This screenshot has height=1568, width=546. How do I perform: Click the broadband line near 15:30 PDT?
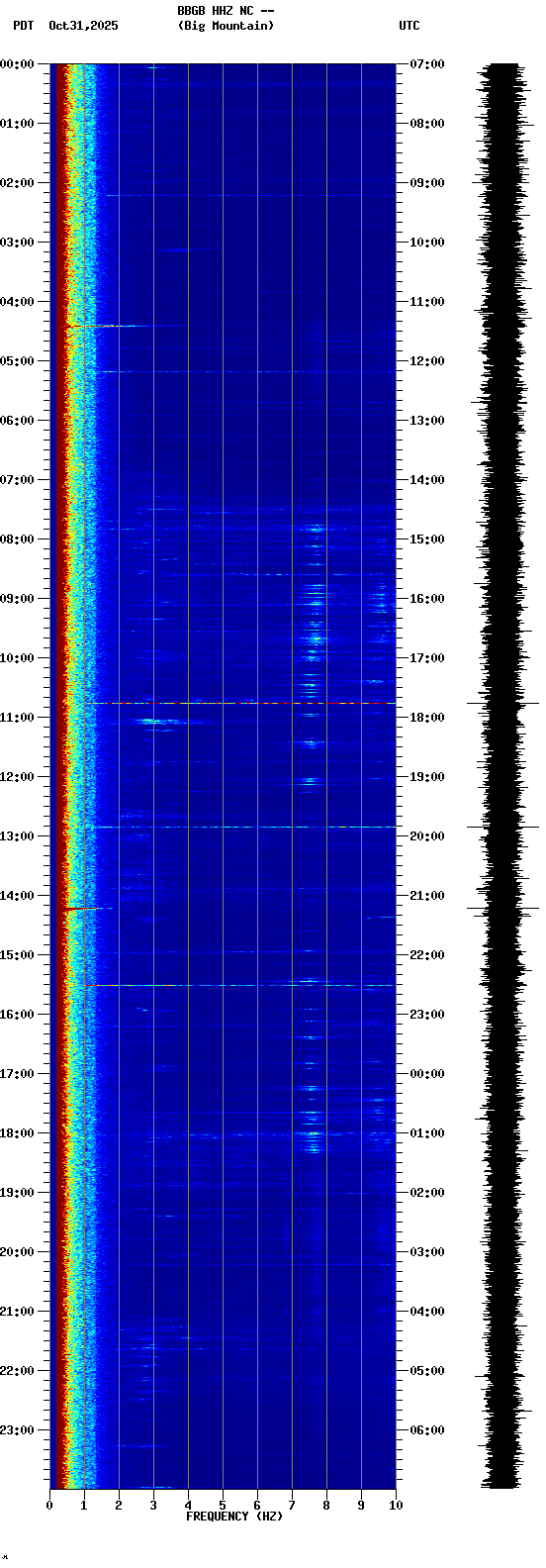pyautogui.click(x=245, y=985)
